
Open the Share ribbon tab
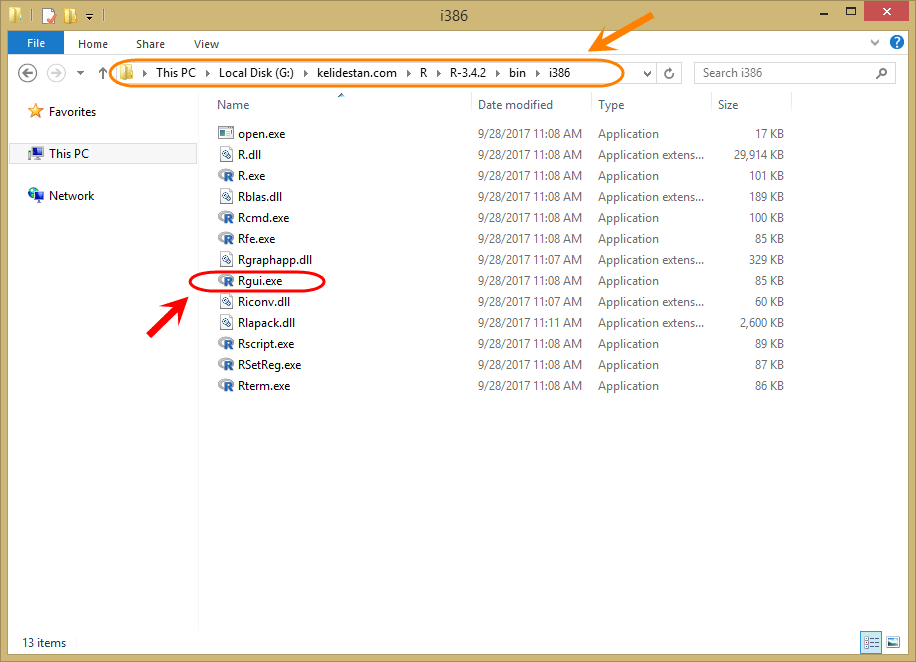[150, 44]
